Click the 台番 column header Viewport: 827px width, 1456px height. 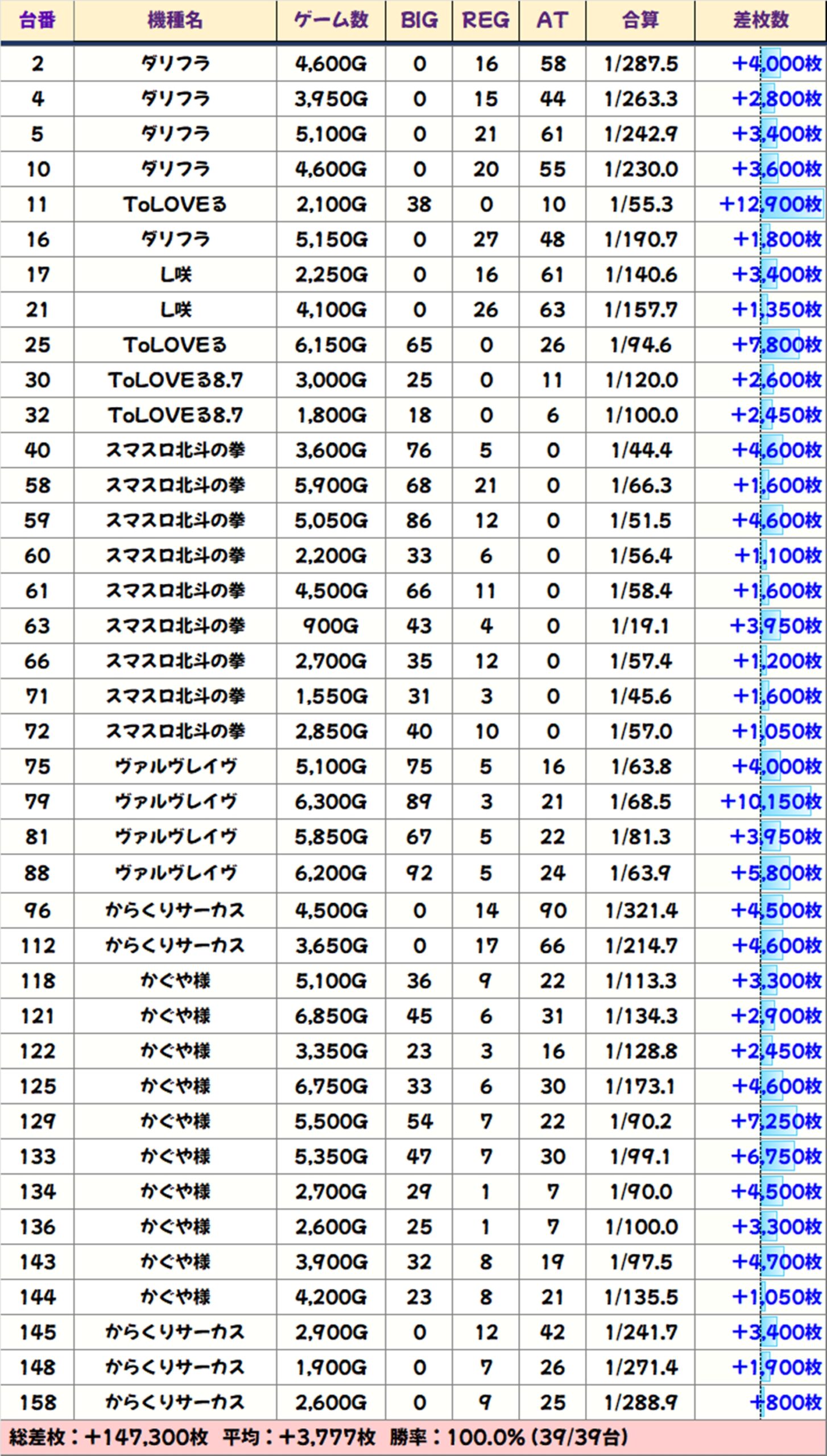coord(37,20)
